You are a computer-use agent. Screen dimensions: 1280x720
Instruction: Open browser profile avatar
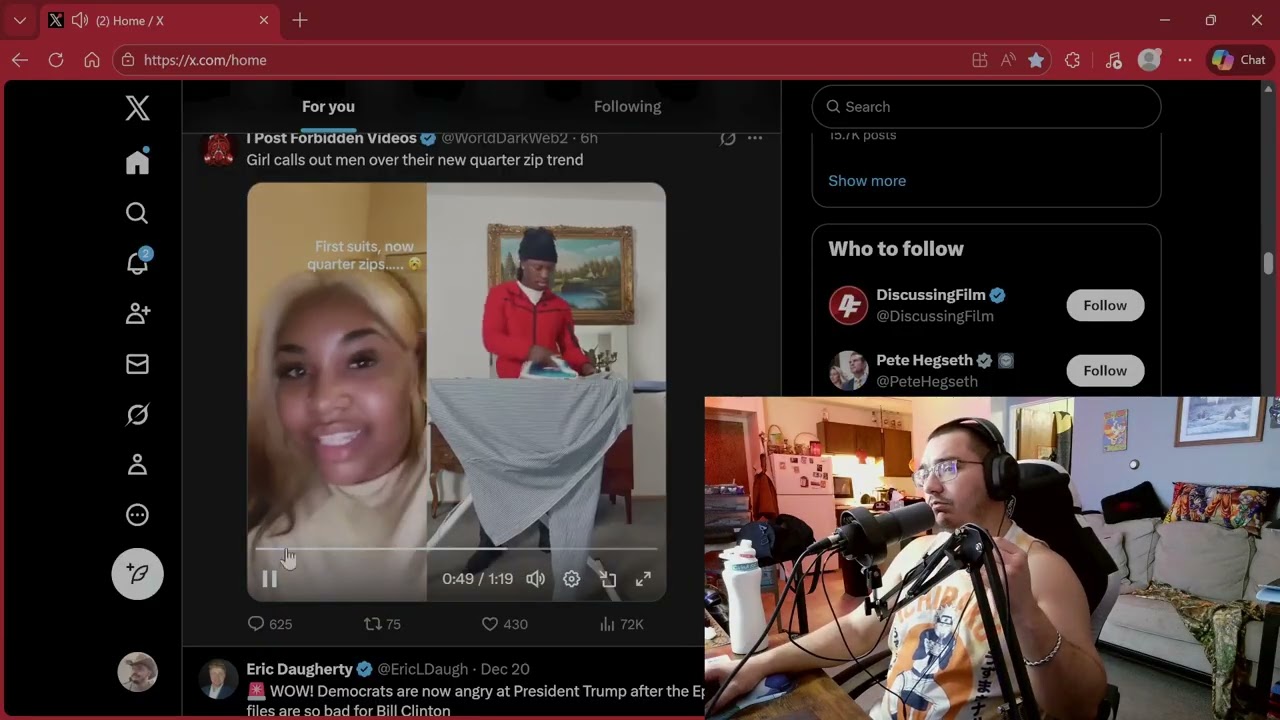click(x=1150, y=60)
